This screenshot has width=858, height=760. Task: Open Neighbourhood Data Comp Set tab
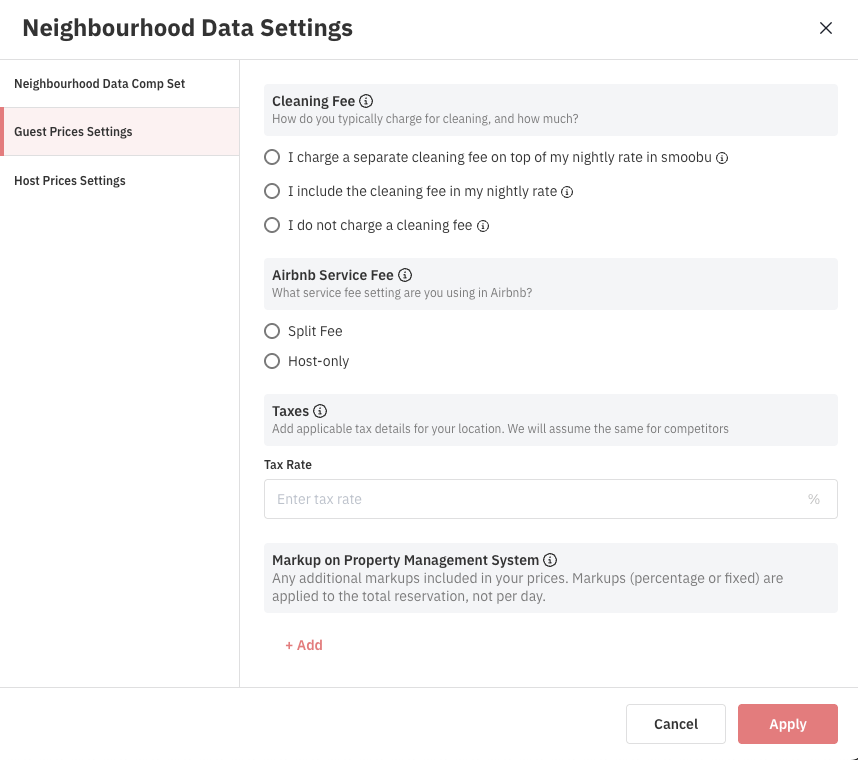coord(100,84)
